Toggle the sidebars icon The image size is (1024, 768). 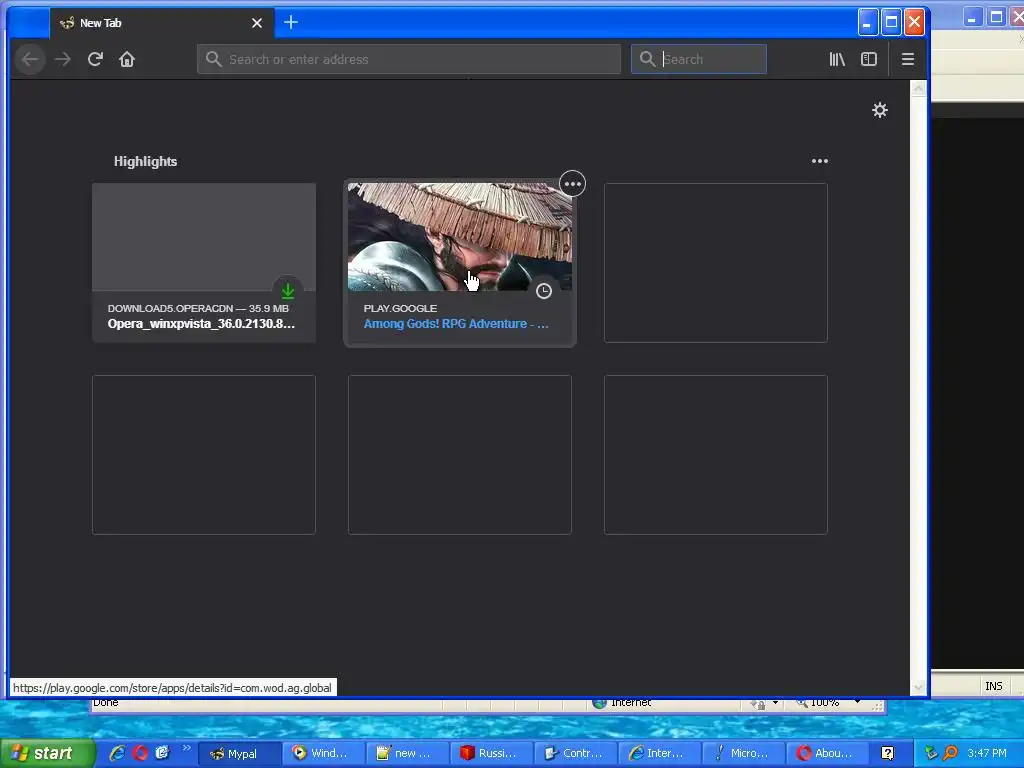869,59
